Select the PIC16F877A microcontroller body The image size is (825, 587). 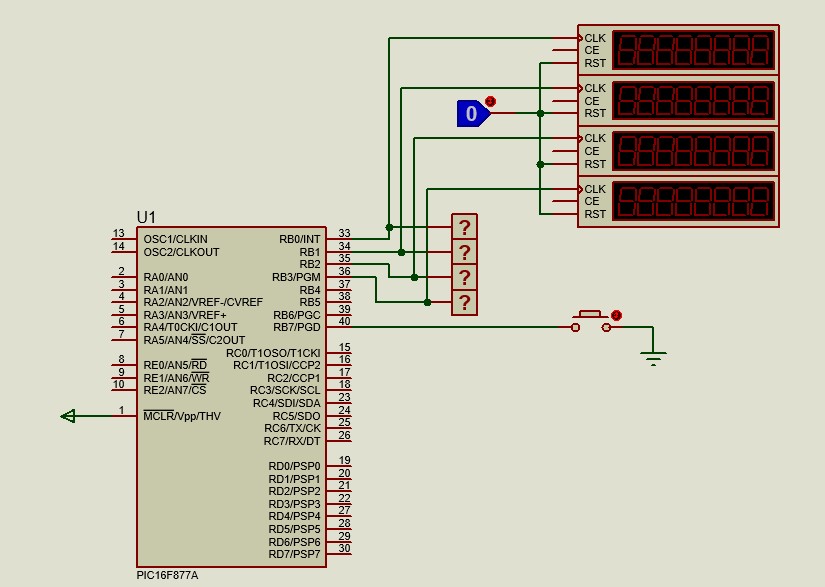232,397
